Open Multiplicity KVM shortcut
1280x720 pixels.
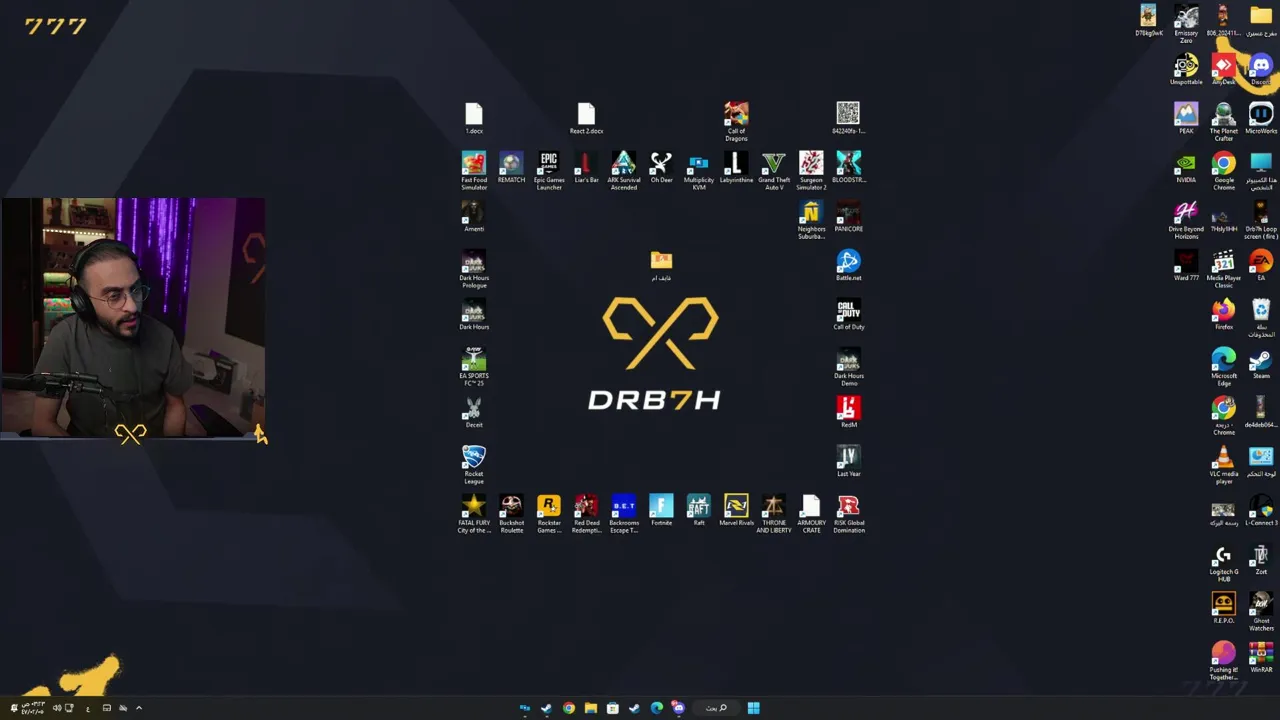[699, 170]
